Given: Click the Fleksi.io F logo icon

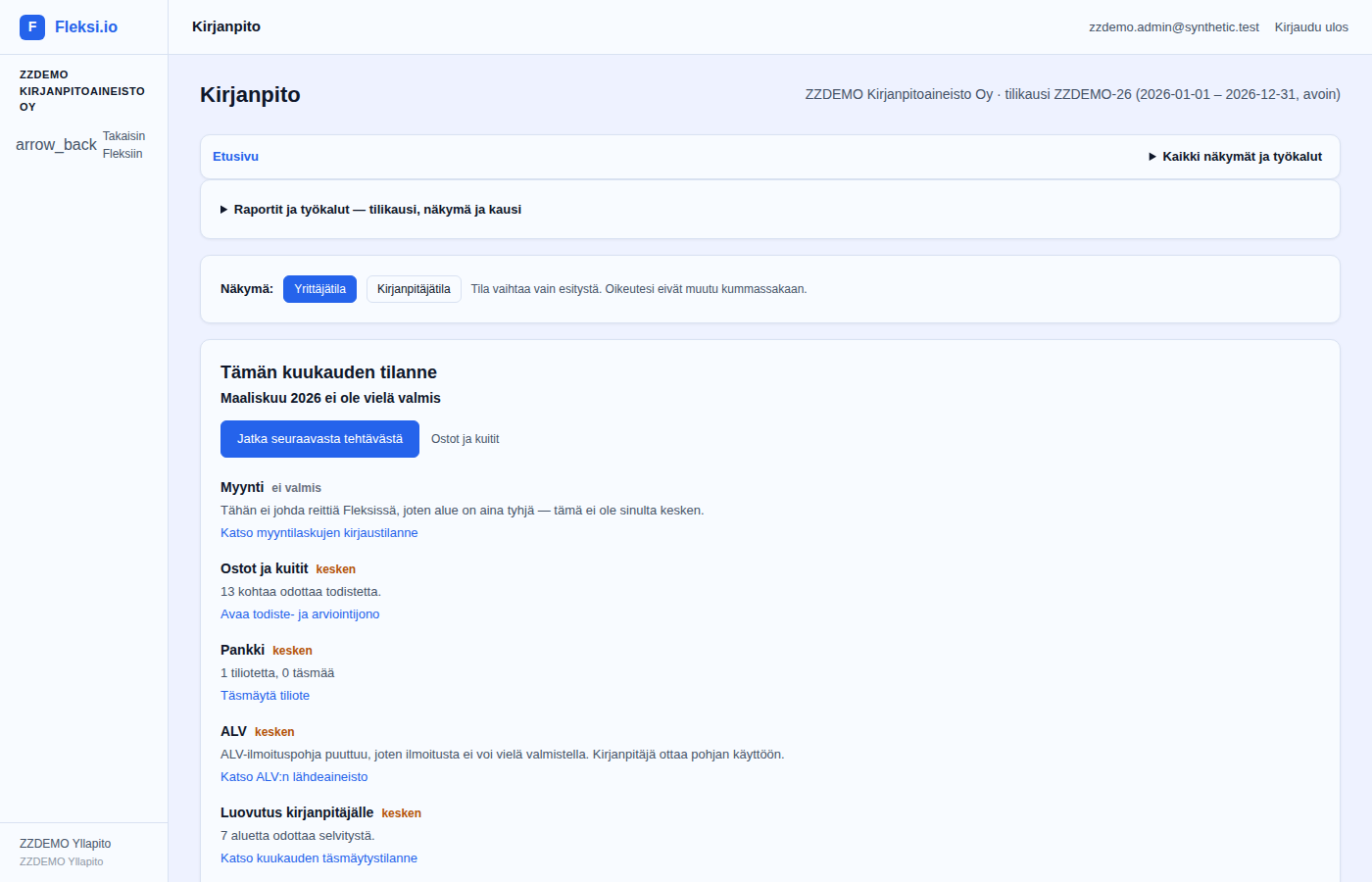Looking at the screenshot, I should pyautogui.click(x=32, y=27).
